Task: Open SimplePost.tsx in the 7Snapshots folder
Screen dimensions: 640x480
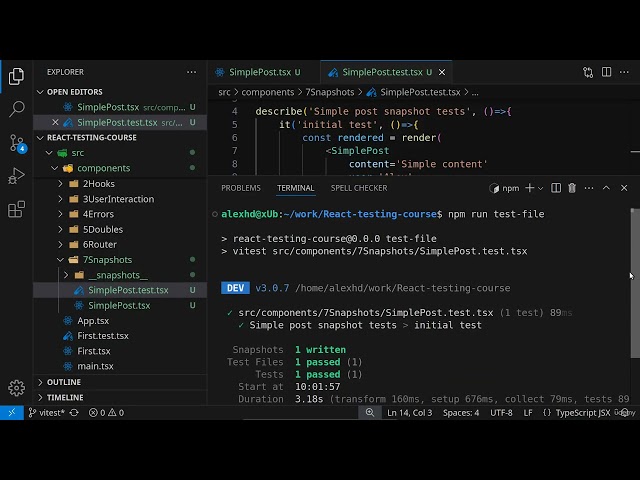Action: pyautogui.click(x=120, y=305)
